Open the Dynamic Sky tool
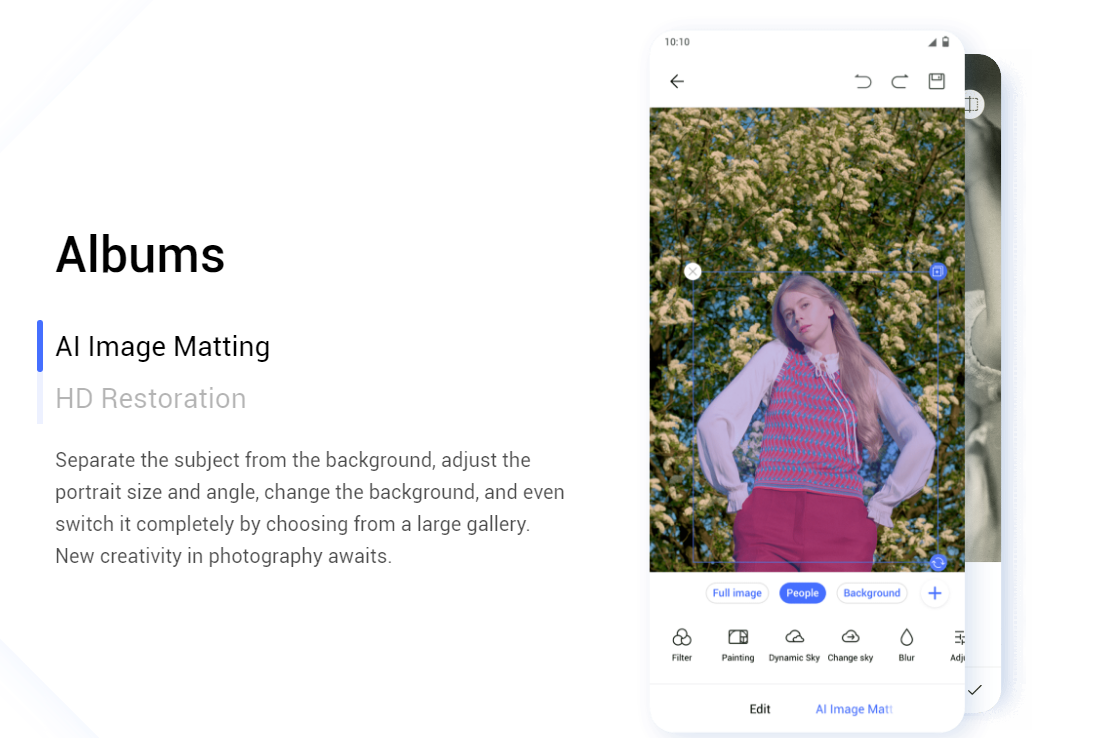Viewport: 1107px width, 738px height. coord(794,644)
